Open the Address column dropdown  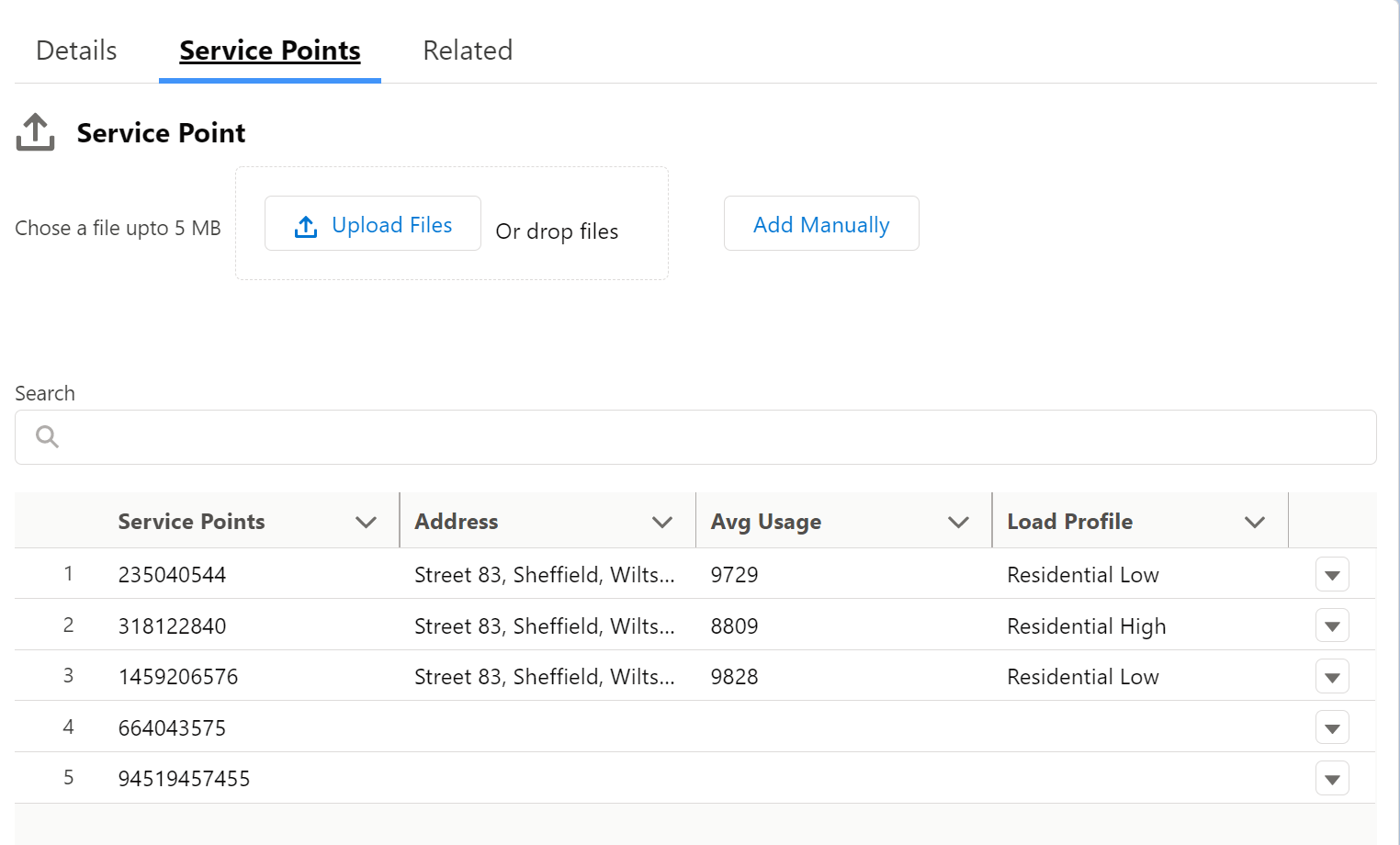point(663,521)
